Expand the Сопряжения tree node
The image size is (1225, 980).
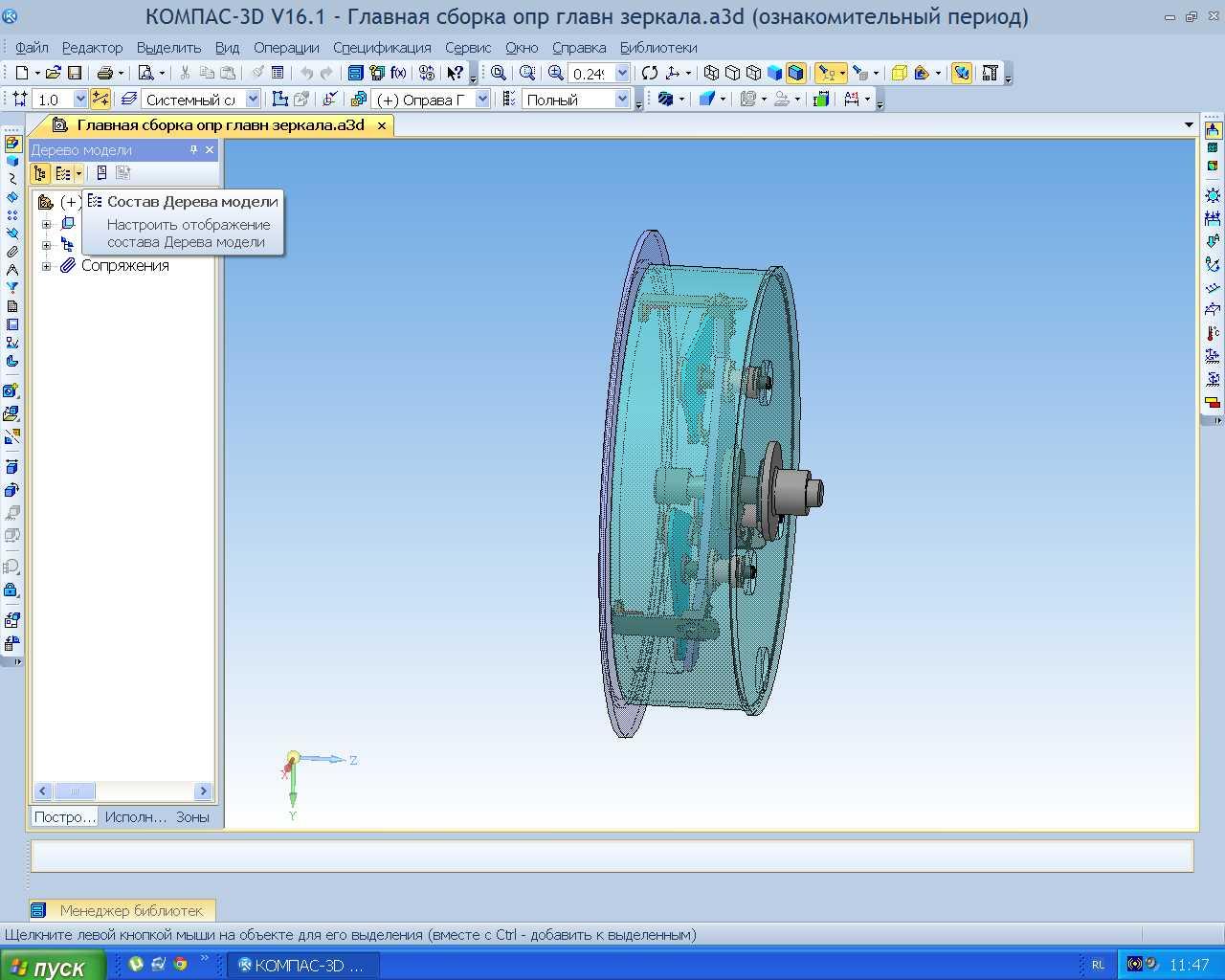coord(46,266)
